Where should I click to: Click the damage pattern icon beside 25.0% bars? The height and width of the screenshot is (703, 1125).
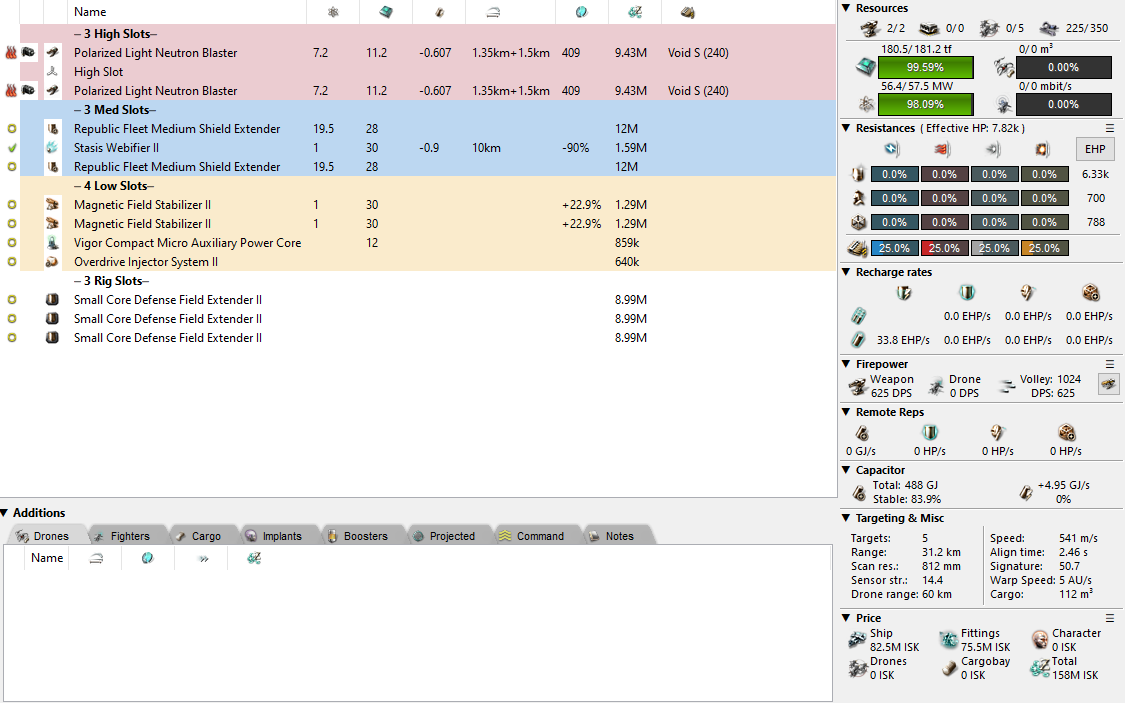857,248
